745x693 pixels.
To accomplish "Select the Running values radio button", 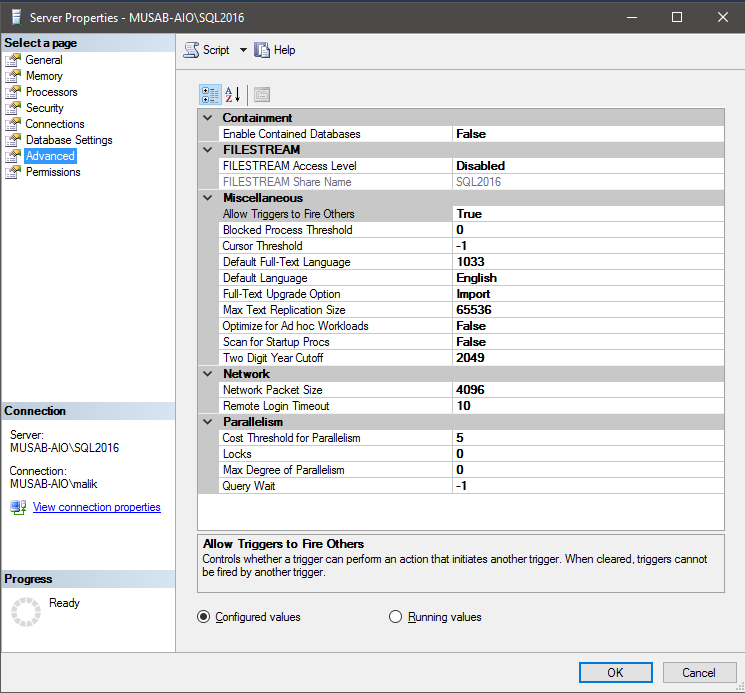I will [x=396, y=617].
